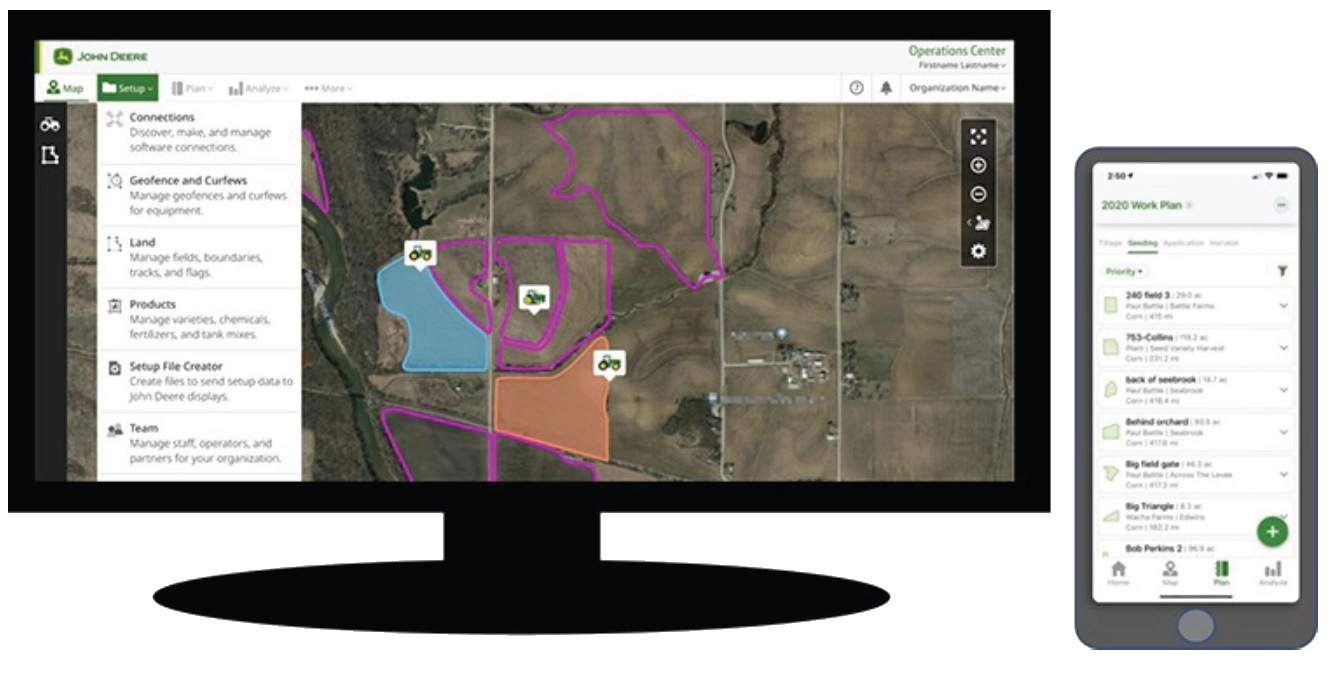Click the map layers icon in the left sidebar

click(52, 153)
